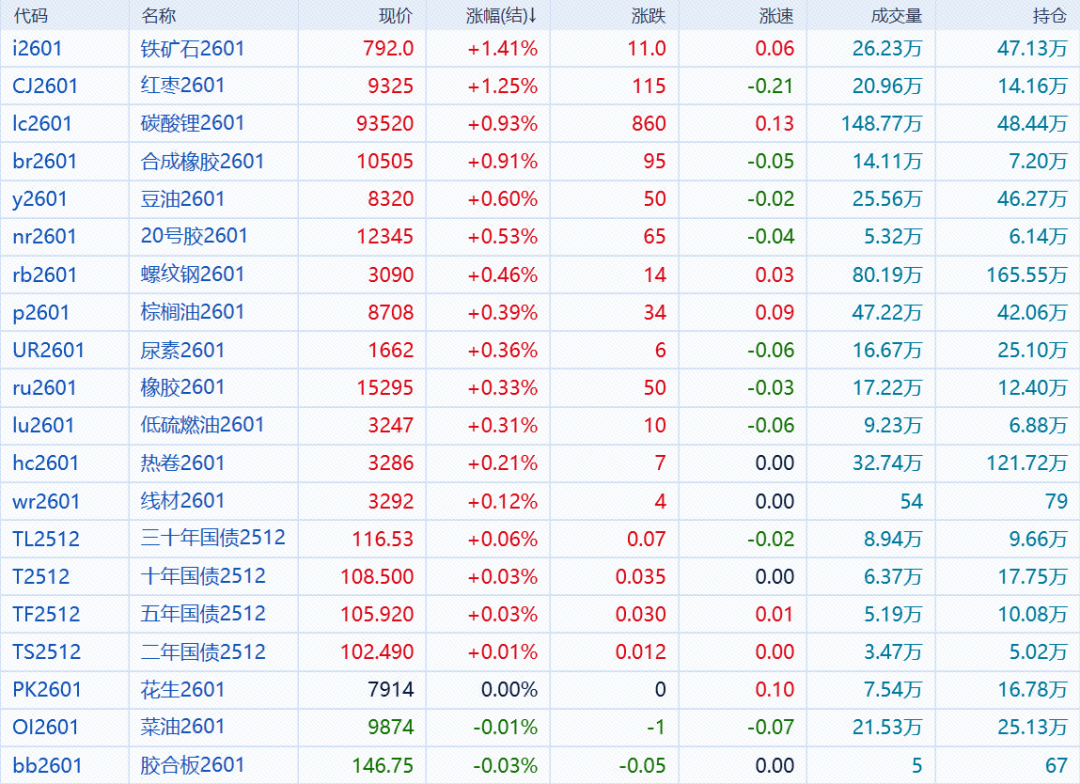Select the rb2601 contract code
This screenshot has height=784, width=1080.
[44, 274]
